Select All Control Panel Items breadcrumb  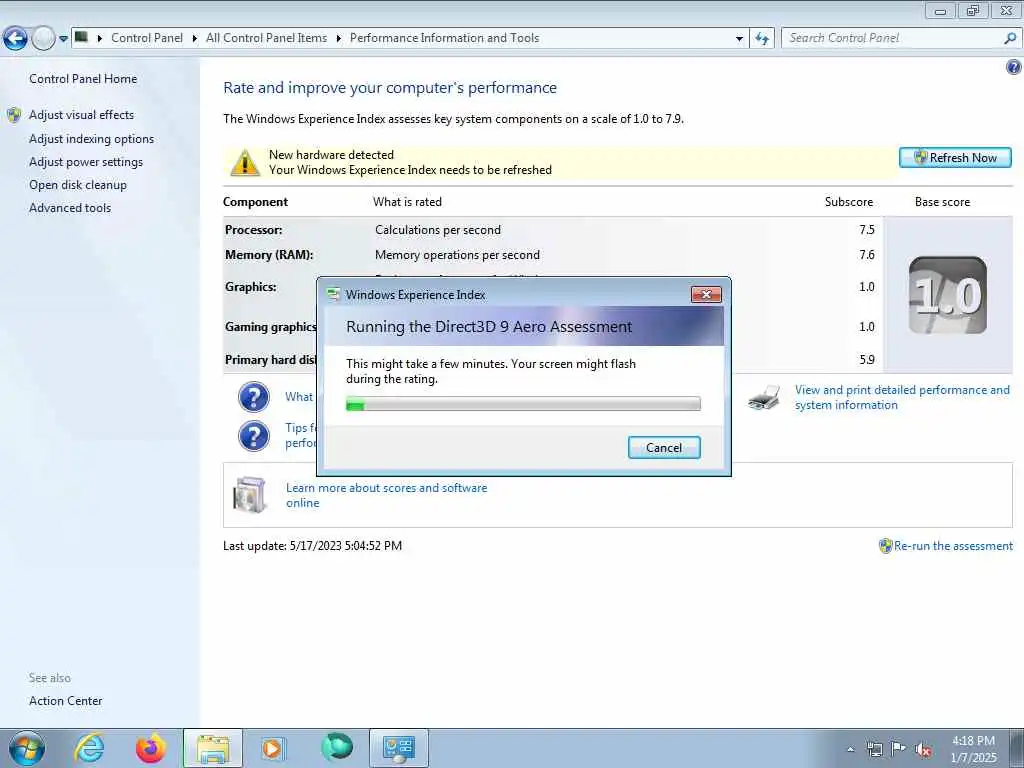pyautogui.click(x=266, y=38)
